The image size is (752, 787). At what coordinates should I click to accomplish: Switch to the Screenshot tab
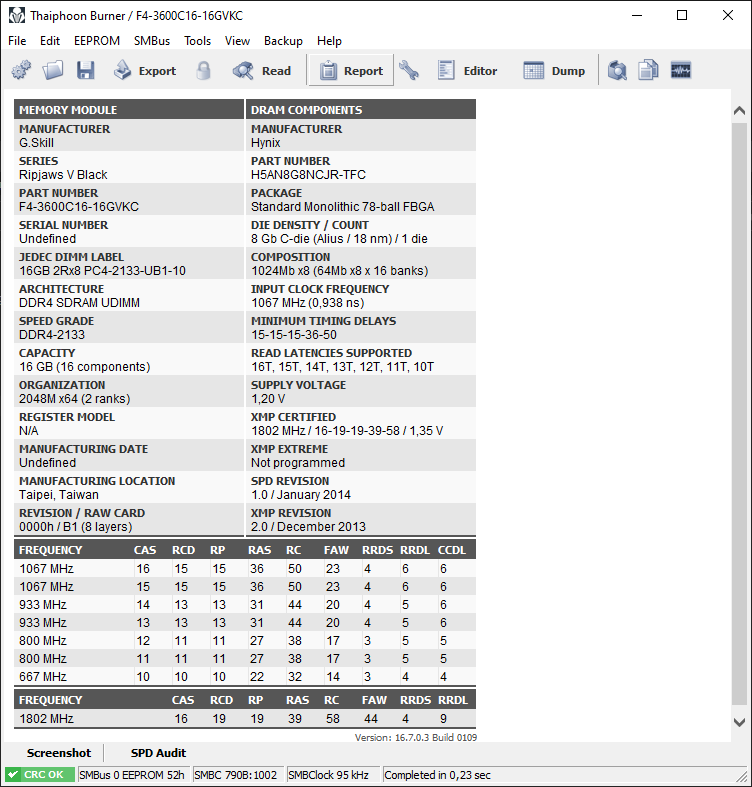59,753
